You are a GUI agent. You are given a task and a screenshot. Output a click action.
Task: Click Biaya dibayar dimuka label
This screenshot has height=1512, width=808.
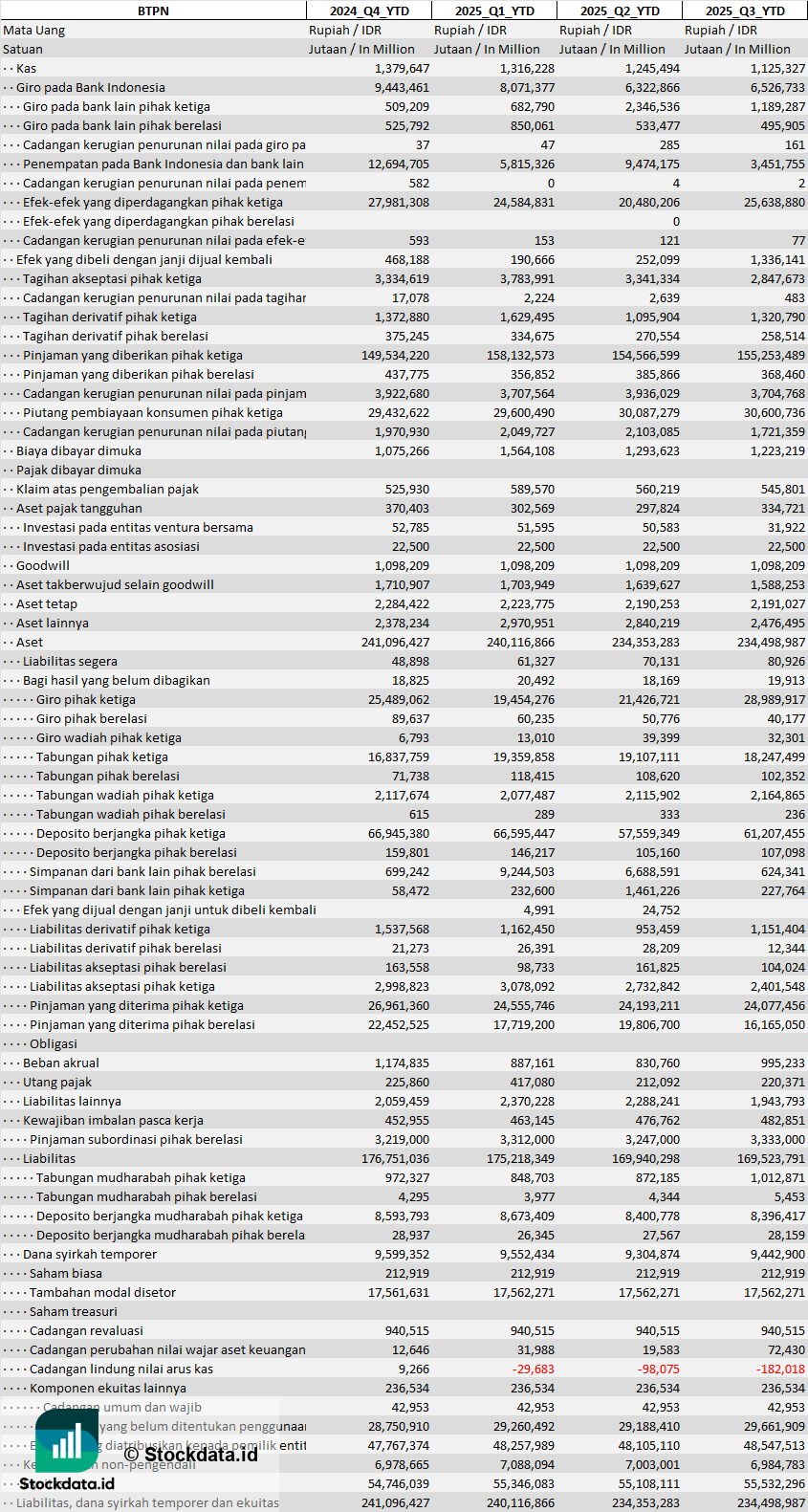[x=78, y=450]
